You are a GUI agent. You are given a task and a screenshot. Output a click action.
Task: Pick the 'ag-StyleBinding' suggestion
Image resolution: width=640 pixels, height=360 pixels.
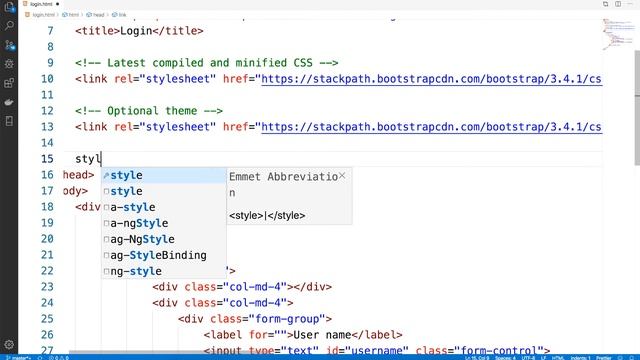[x=164, y=255]
